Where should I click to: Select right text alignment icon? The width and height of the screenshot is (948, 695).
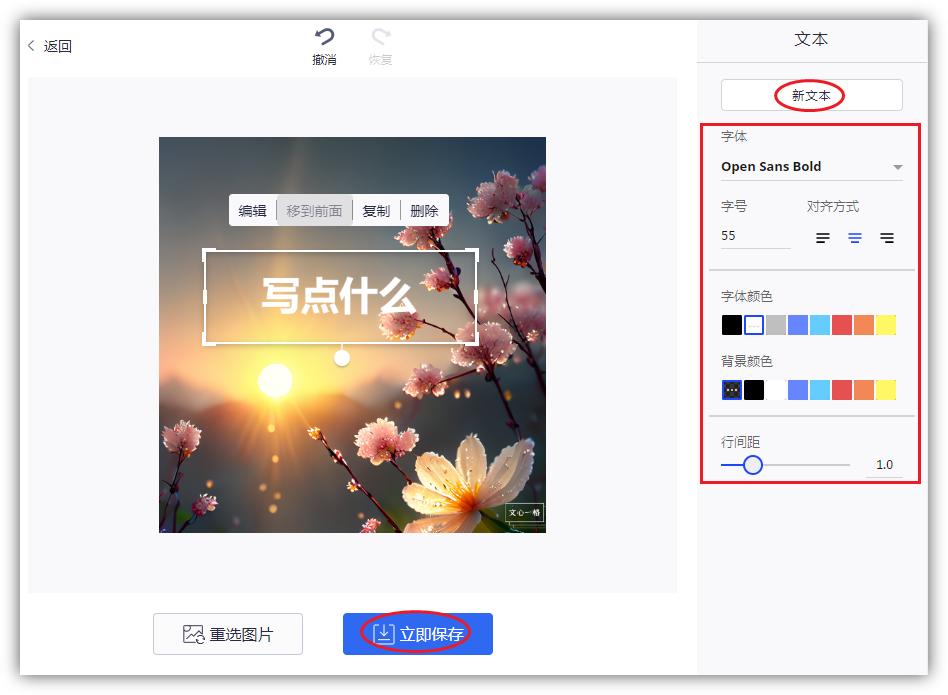point(886,238)
